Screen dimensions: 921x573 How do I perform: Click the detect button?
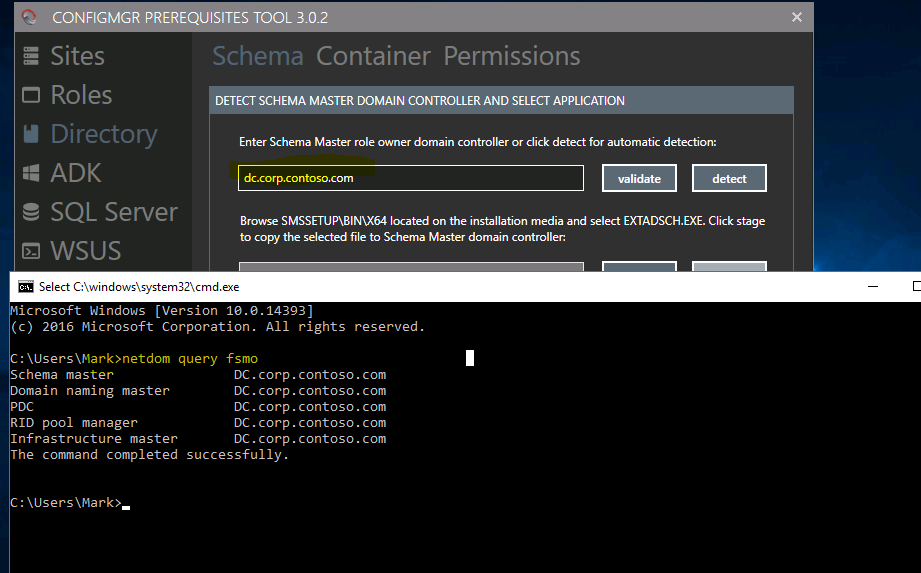click(729, 178)
